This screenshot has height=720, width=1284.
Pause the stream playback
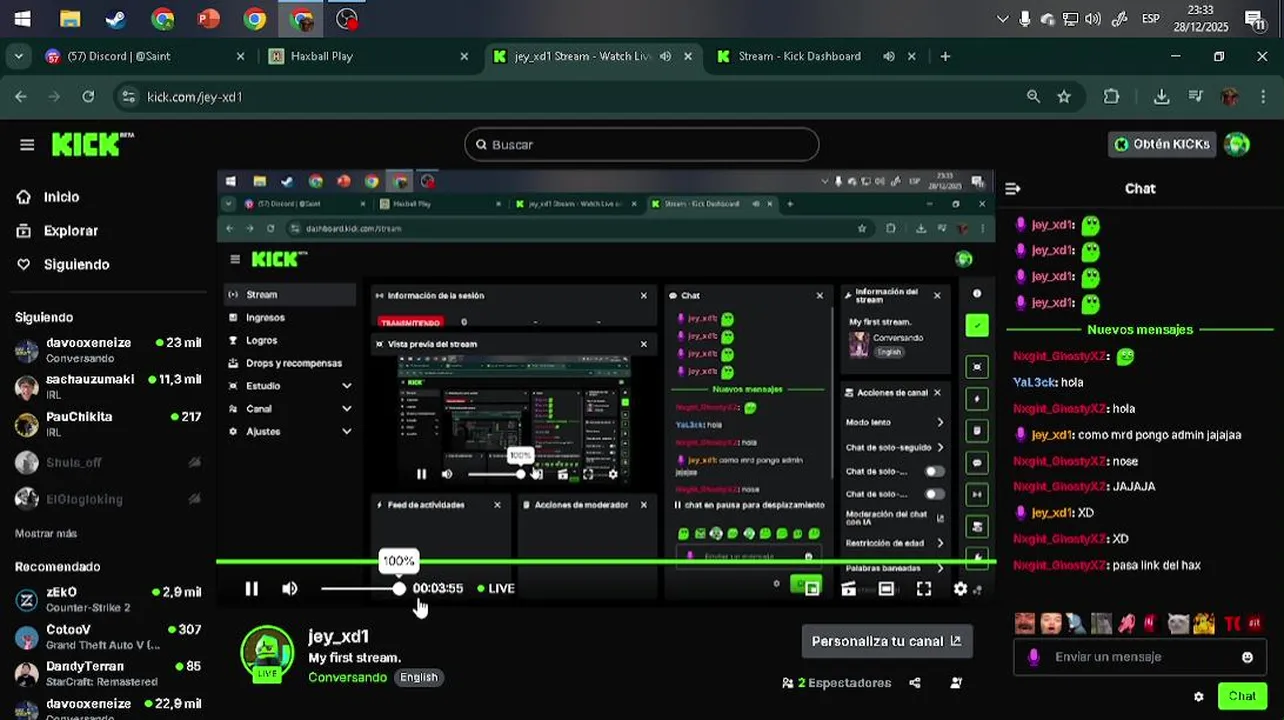coord(252,589)
